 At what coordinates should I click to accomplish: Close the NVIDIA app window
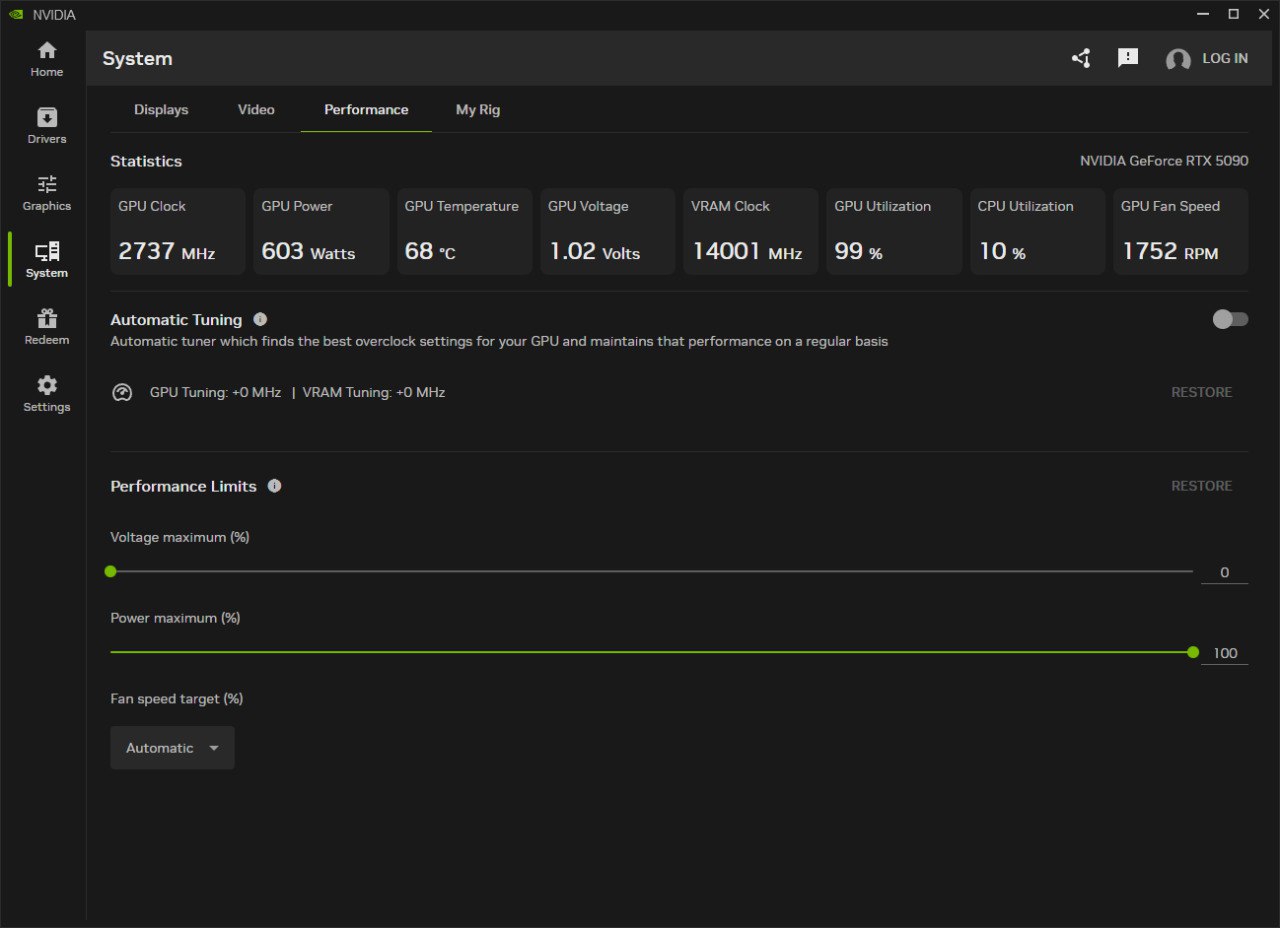(1263, 14)
